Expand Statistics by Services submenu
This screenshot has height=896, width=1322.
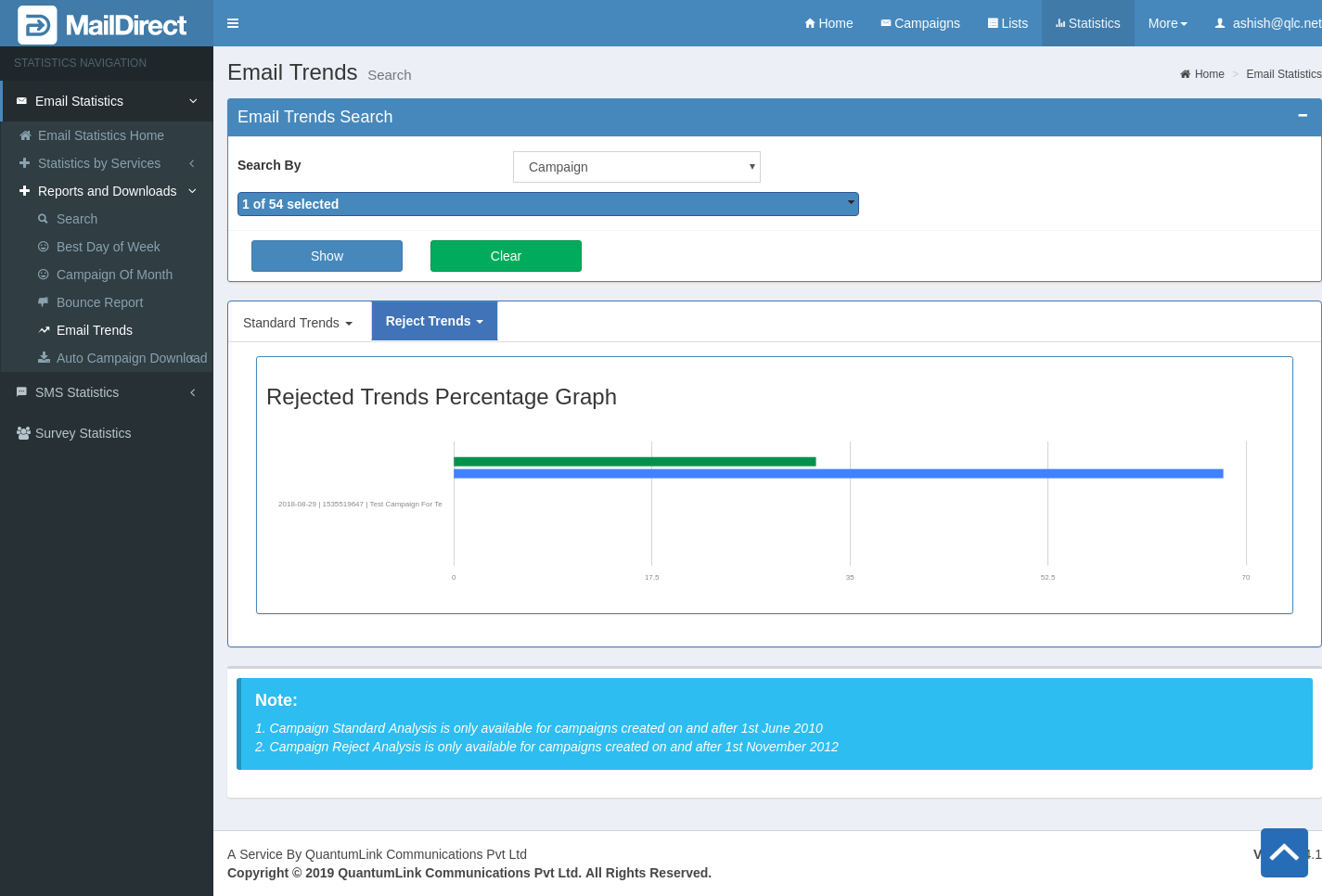tap(99, 163)
